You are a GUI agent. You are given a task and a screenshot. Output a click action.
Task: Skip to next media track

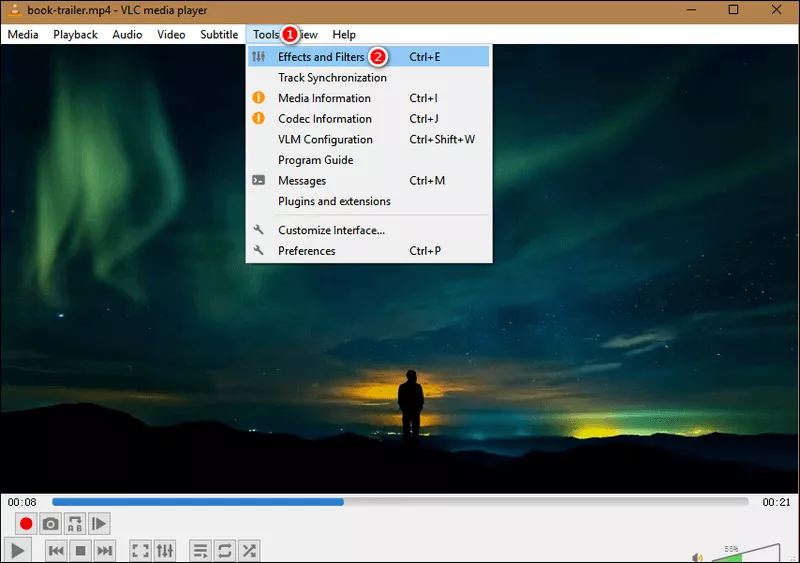pyautogui.click(x=105, y=551)
